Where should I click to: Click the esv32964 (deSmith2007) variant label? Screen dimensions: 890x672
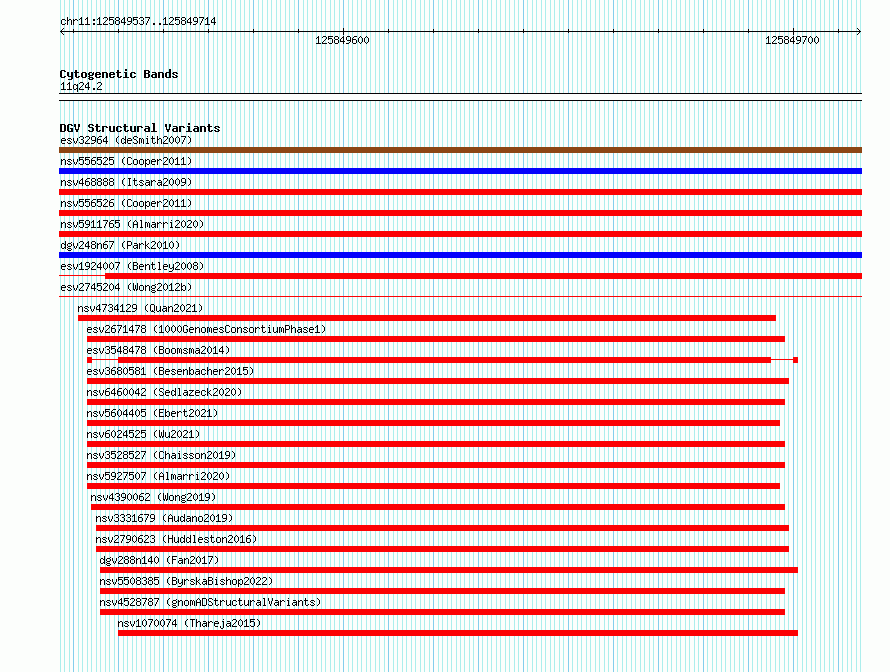(x=126, y=140)
